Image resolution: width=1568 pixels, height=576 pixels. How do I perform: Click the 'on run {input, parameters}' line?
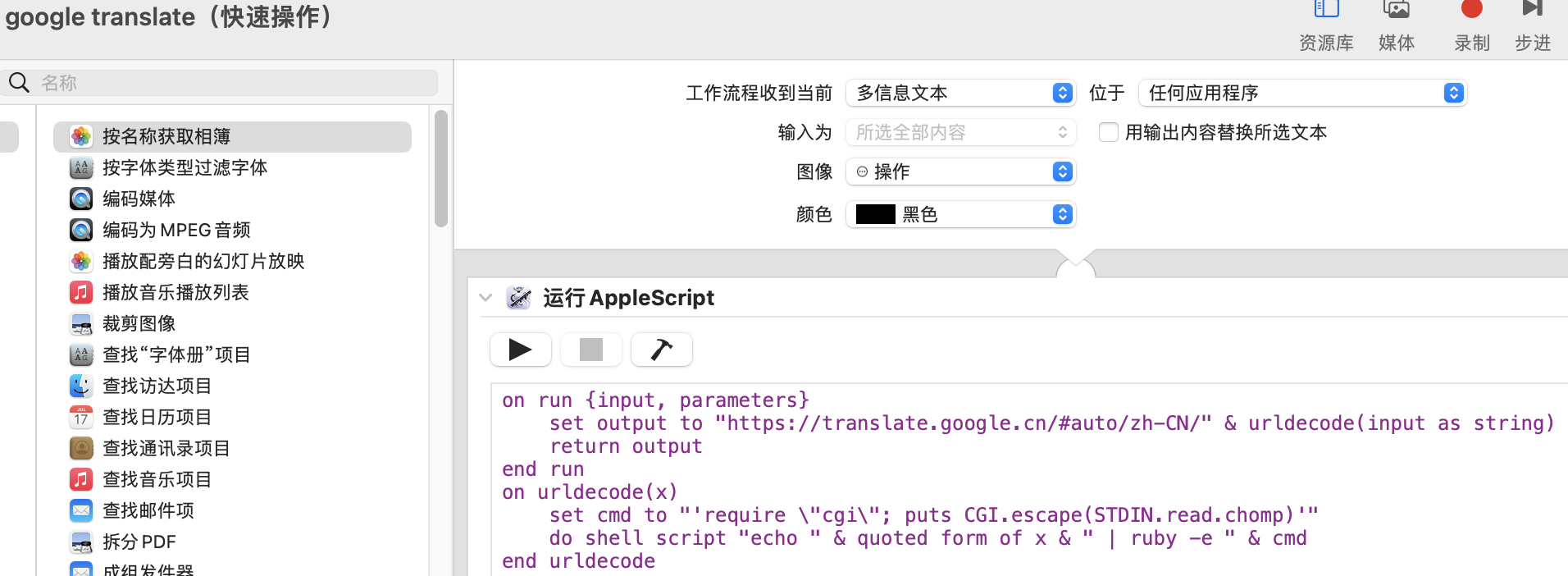pyautogui.click(x=656, y=400)
